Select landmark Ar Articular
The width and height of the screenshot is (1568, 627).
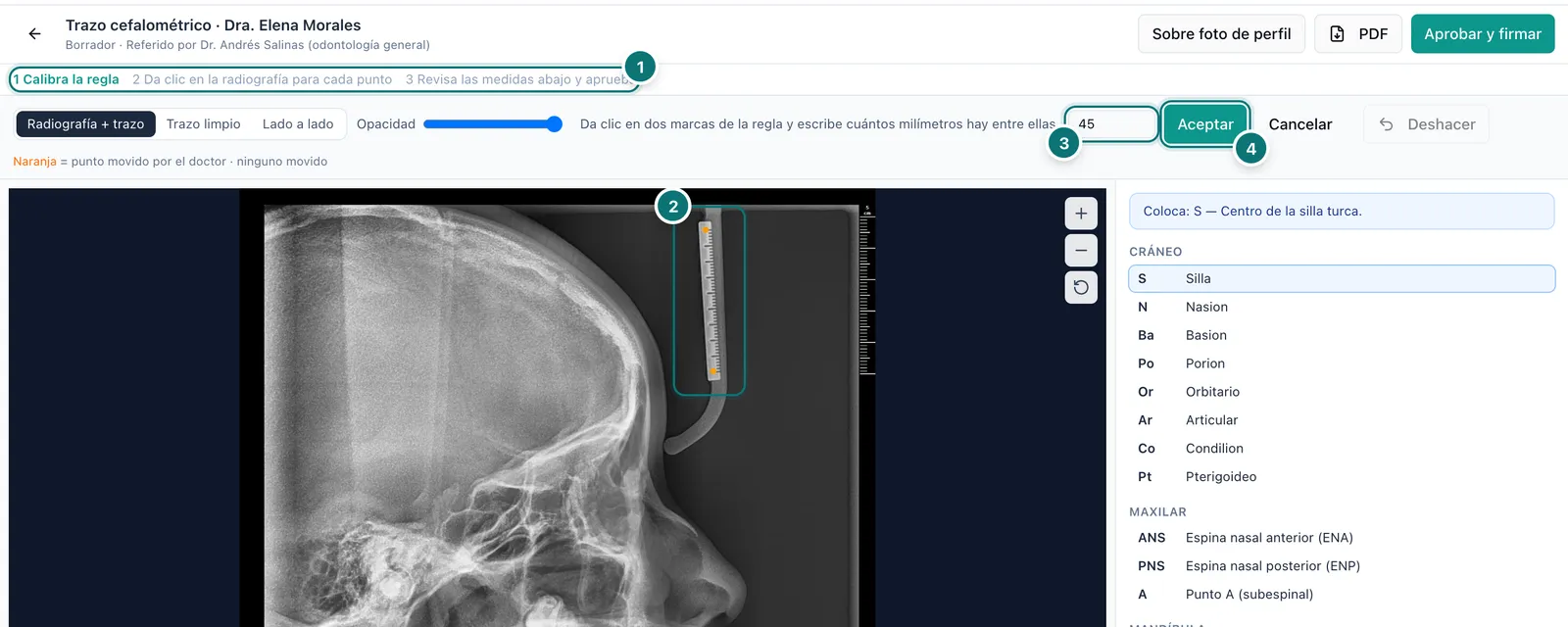point(1342,420)
